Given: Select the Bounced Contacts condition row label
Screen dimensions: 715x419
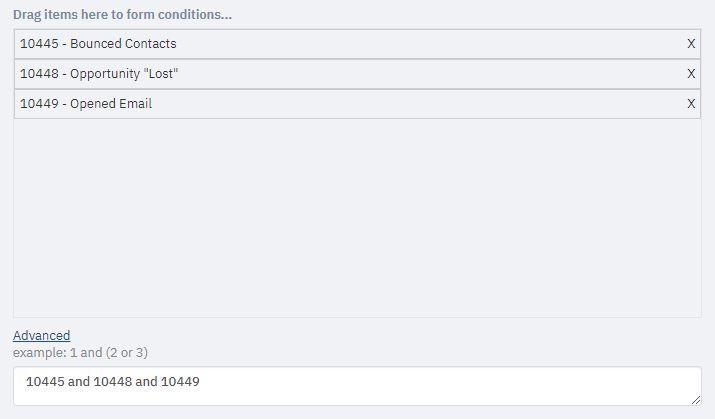Looking at the screenshot, I should (98, 44).
